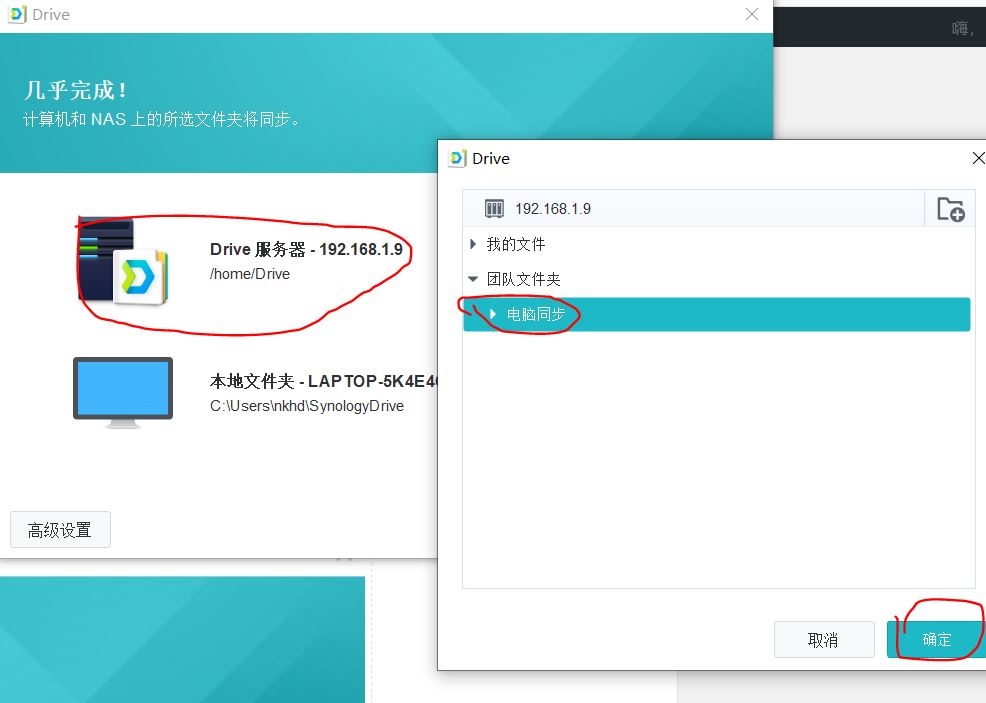Open 高级设置 advanced settings
This screenshot has height=703, width=986.
click(60, 529)
